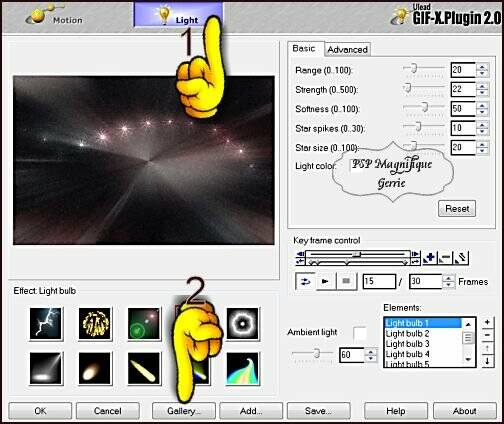The height and width of the screenshot is (424, 504).
Task: Play the animation preview
Action: coord(325,281)
